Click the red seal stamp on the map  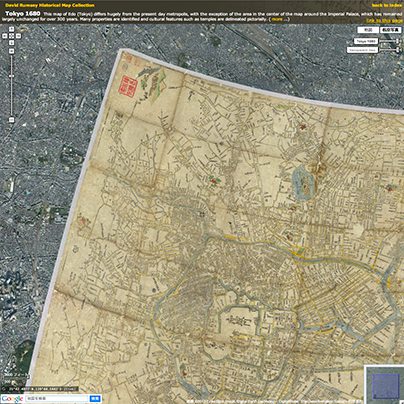[129, 86]
